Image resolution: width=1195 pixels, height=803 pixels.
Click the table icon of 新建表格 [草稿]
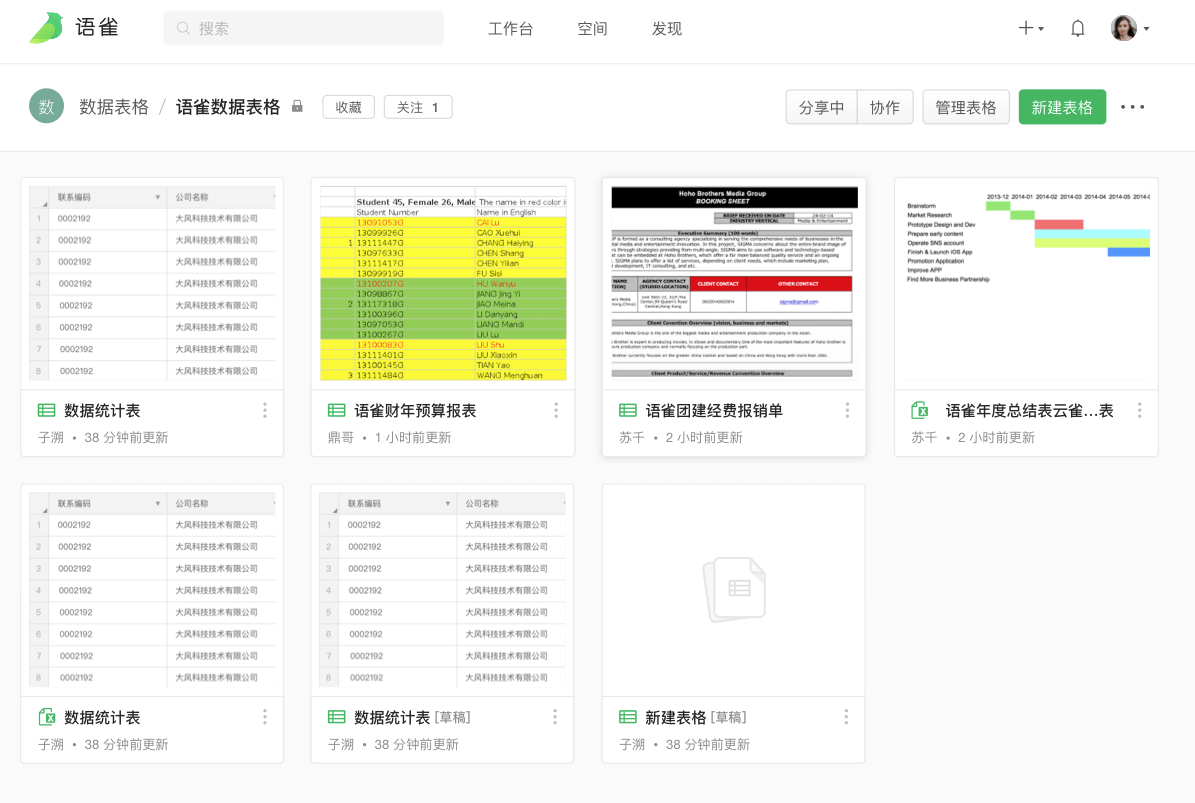[x=627, y=717]
